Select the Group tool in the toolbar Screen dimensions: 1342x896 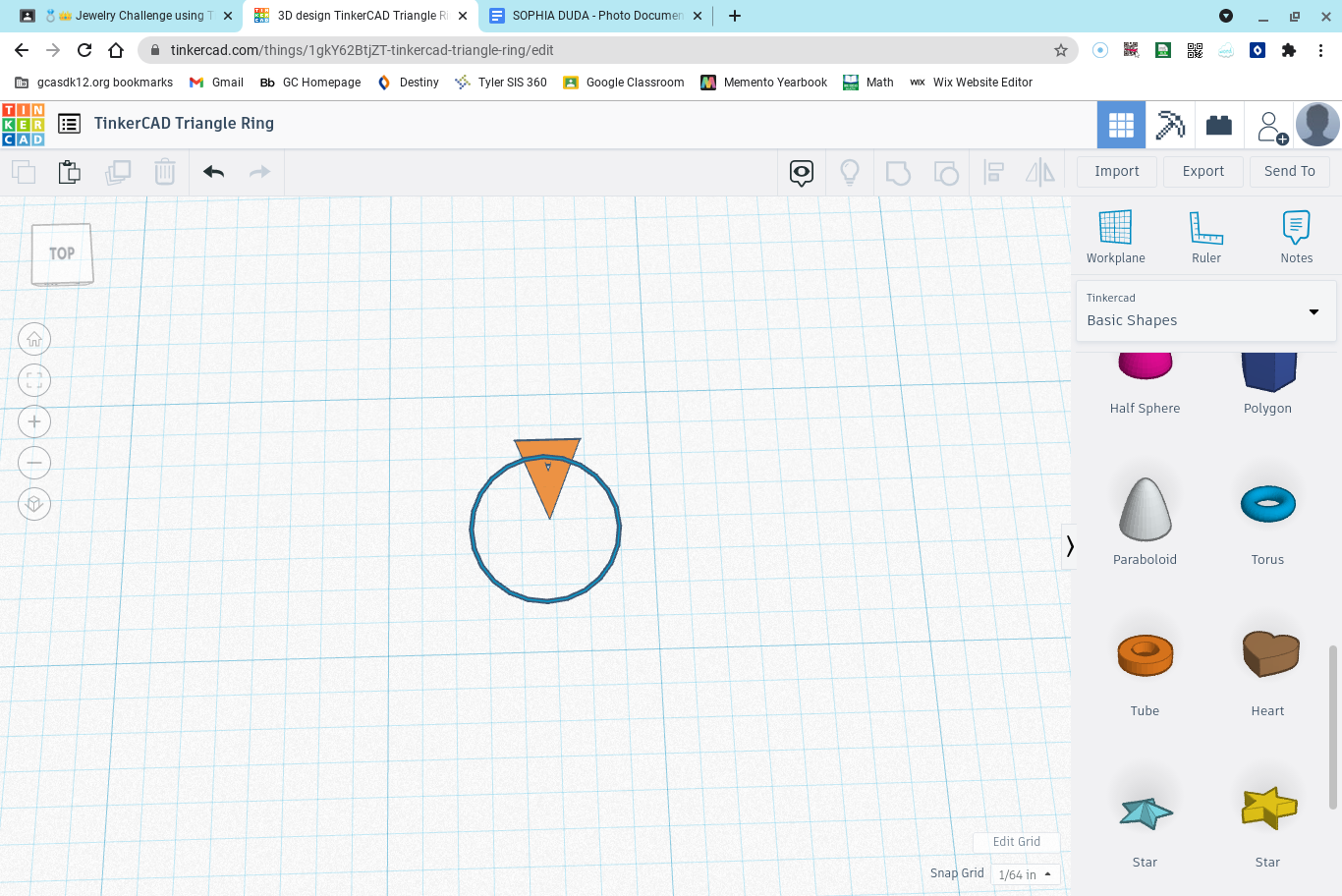(x=897, y=172)
